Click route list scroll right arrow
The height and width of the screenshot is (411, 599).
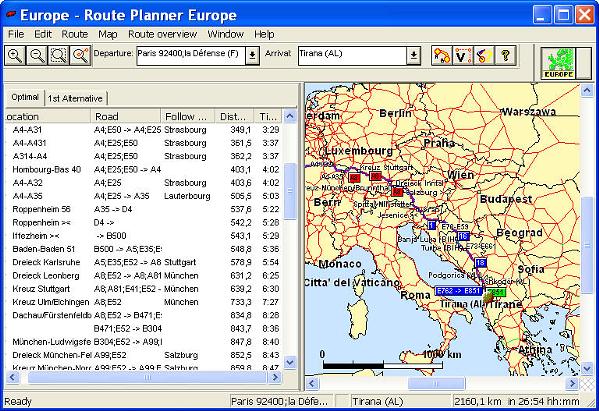coord(274,377)
